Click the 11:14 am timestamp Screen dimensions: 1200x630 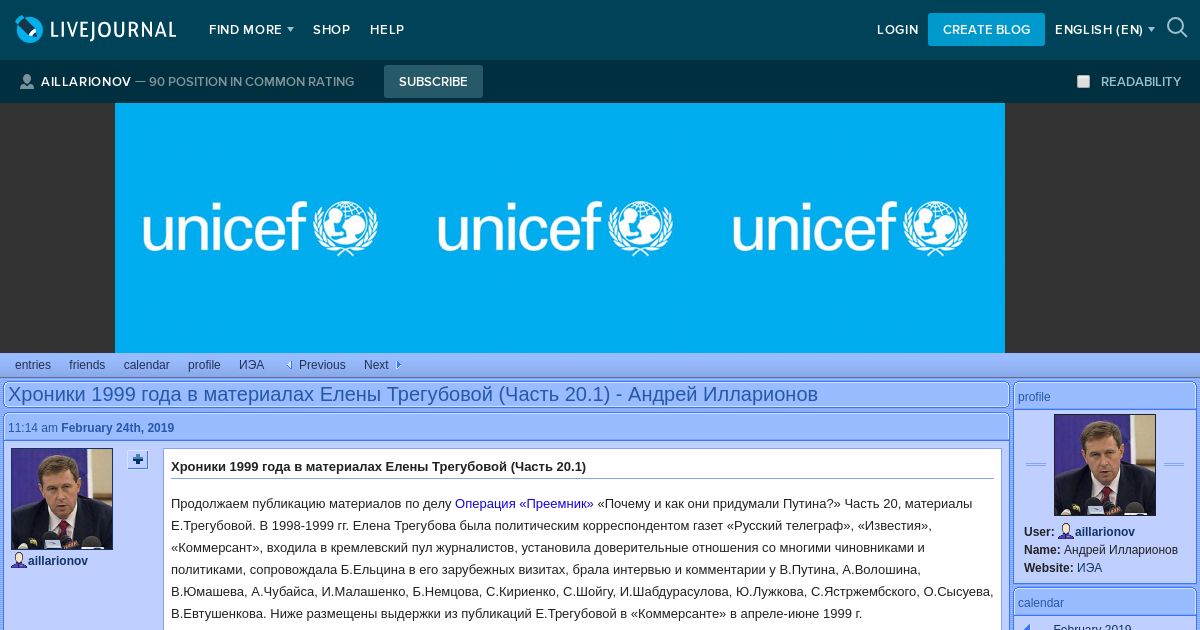33,428
